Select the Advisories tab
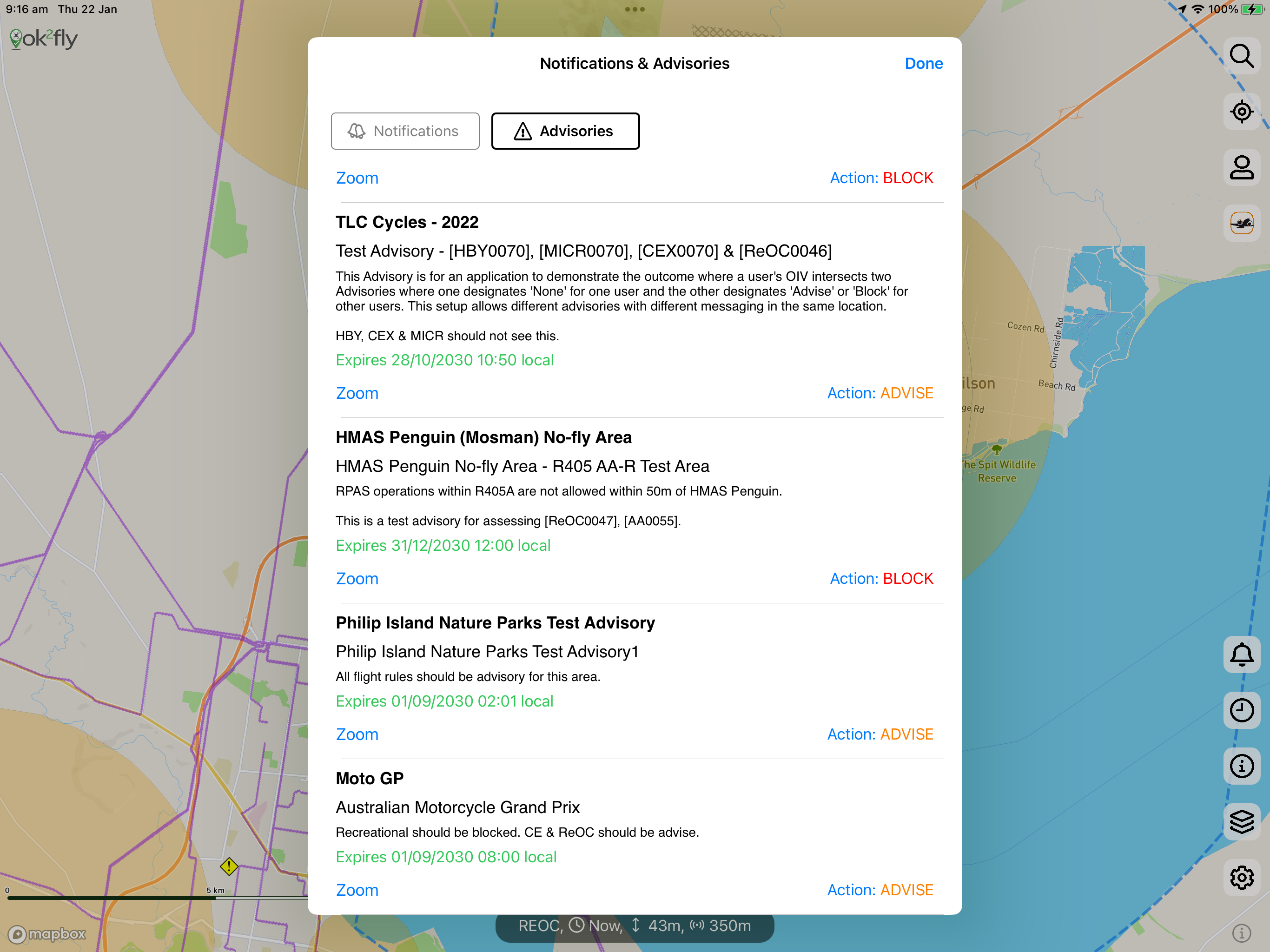The width and height of the screenshot is (1270, 952). [x=566, y=131]
